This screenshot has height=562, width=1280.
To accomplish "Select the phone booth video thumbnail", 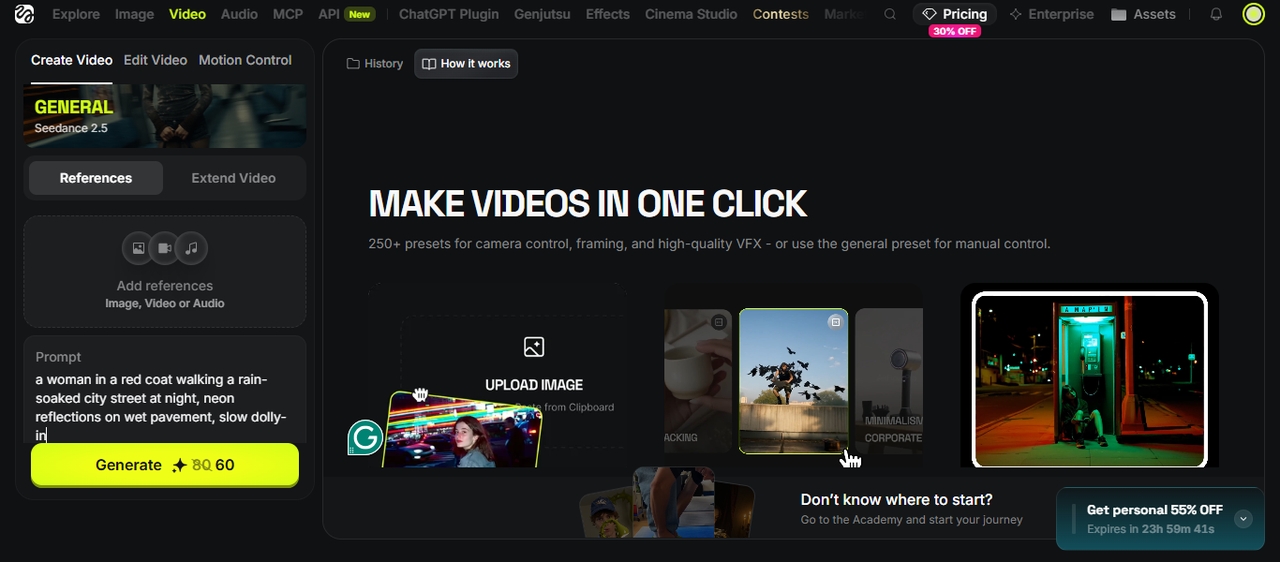I will click(1090, 380).
